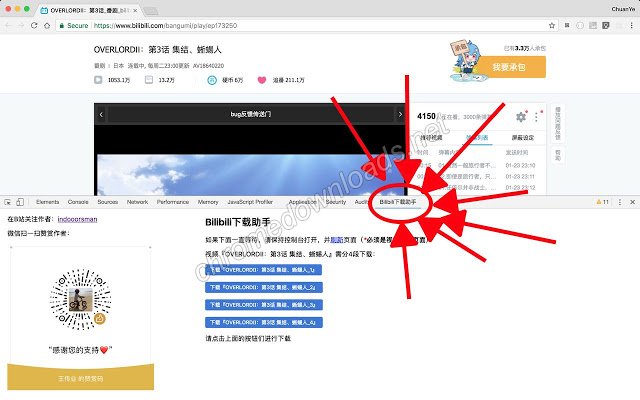640x400 pixels.
Task: Open the DevTools customize three-dot menu
Action: coord(620,202)
